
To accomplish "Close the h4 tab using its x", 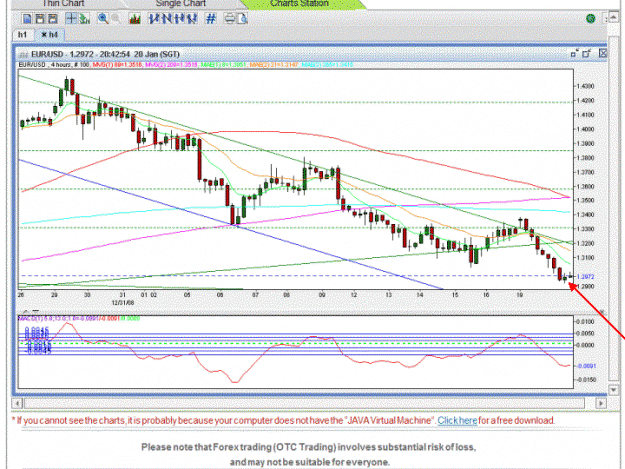I will [x=44, y=35].
